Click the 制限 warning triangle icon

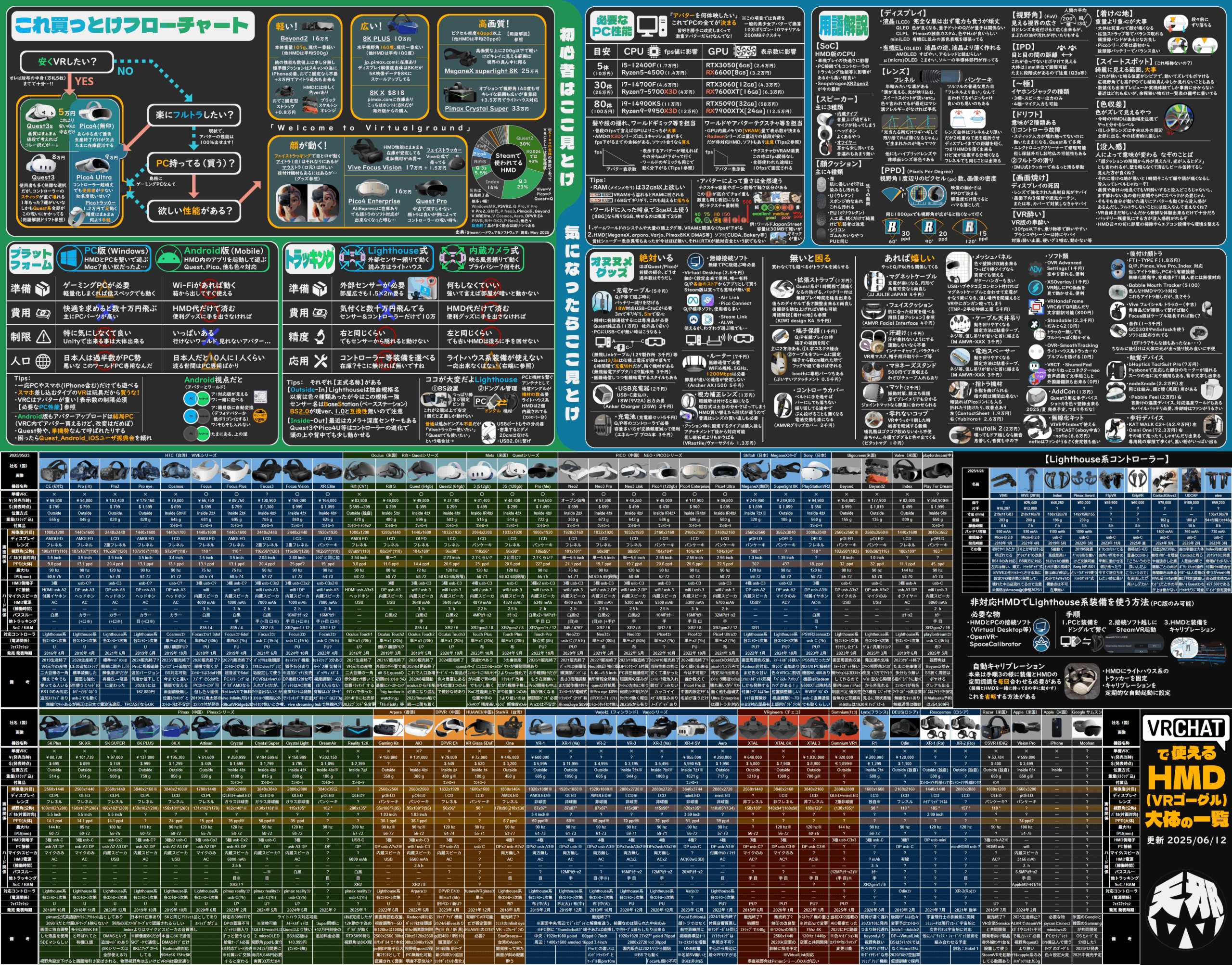(43, 337)
